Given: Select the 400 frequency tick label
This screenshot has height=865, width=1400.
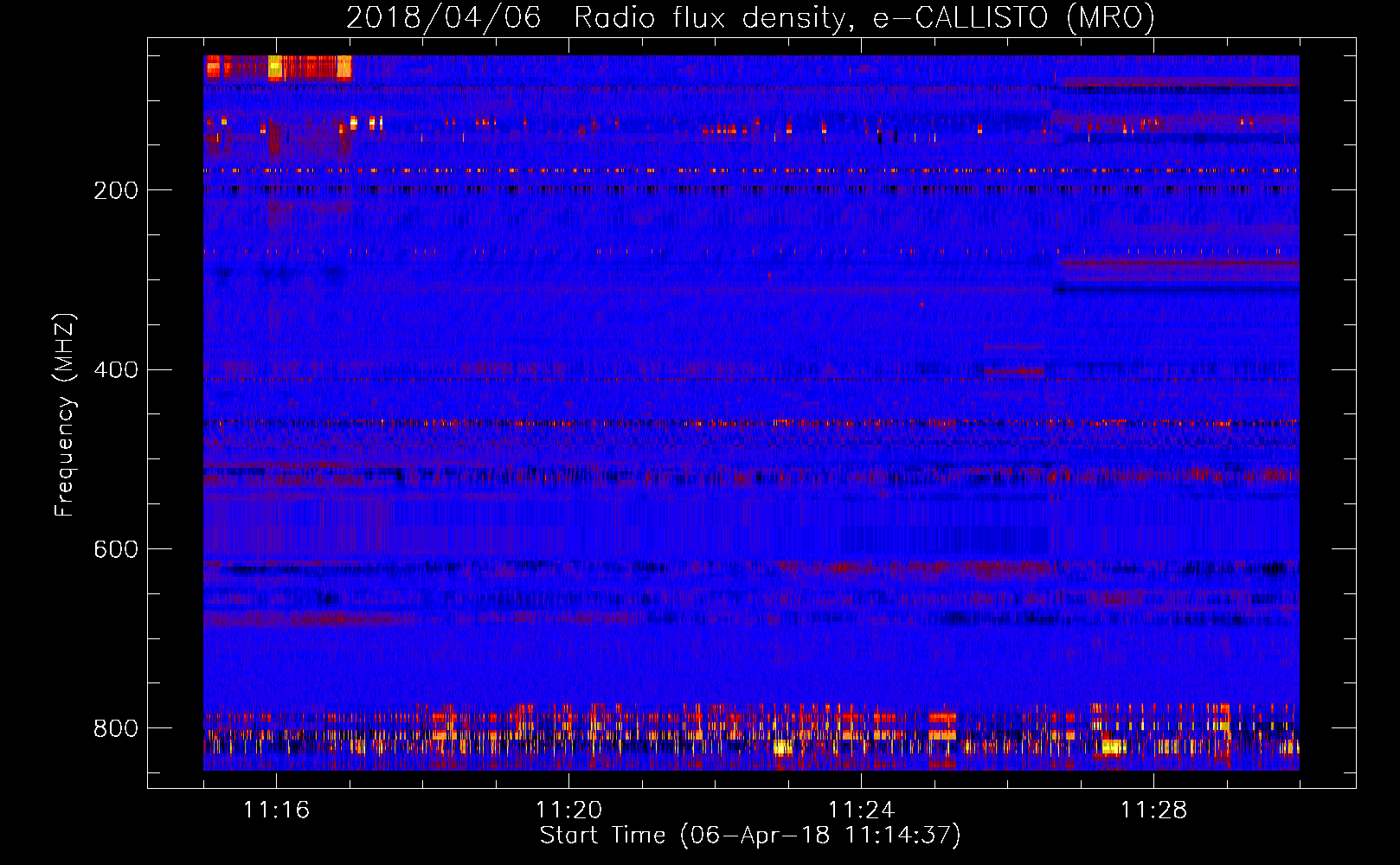Looking at the screenshot, I should pyautogui.click(x=115, y=370).
